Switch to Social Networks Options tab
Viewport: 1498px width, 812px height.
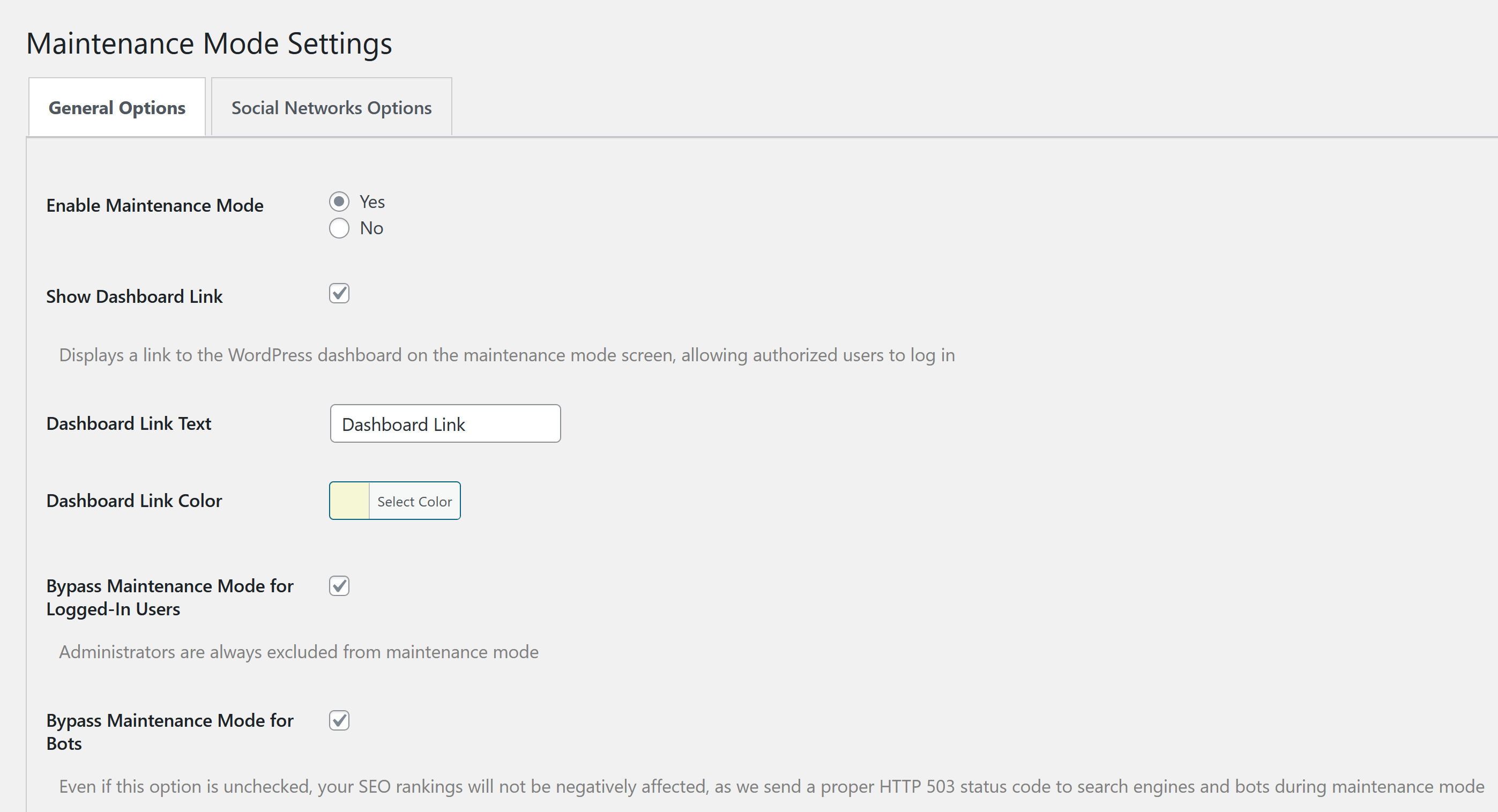[x=331, y=108]
